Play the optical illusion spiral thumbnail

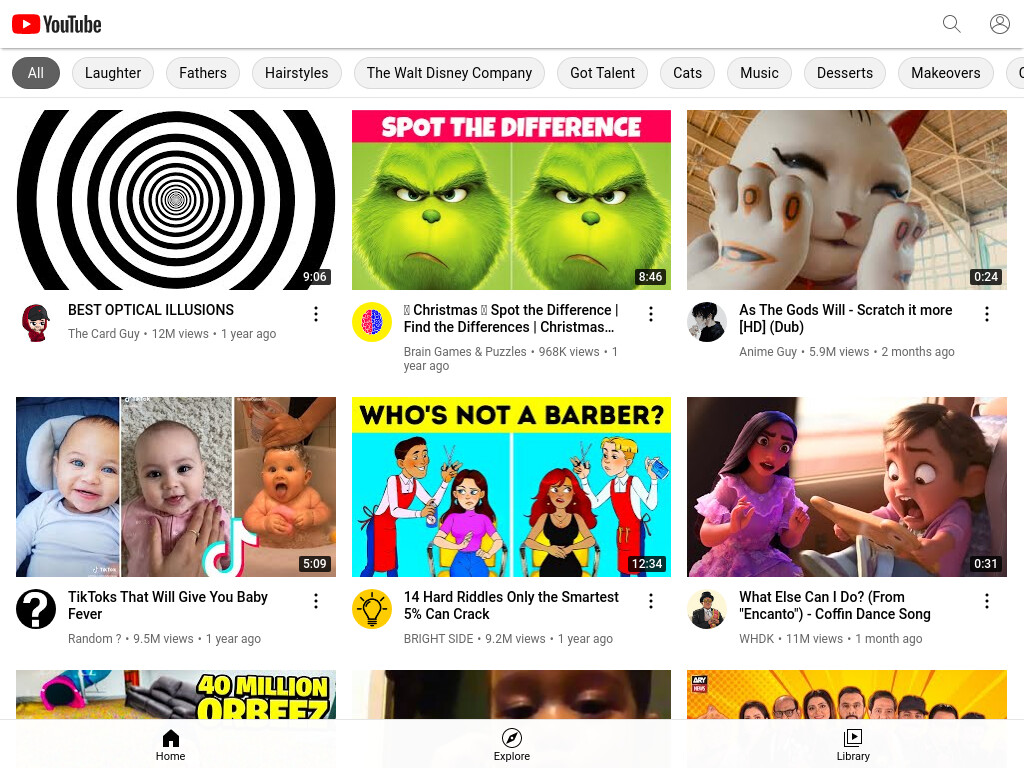point(176,200)
